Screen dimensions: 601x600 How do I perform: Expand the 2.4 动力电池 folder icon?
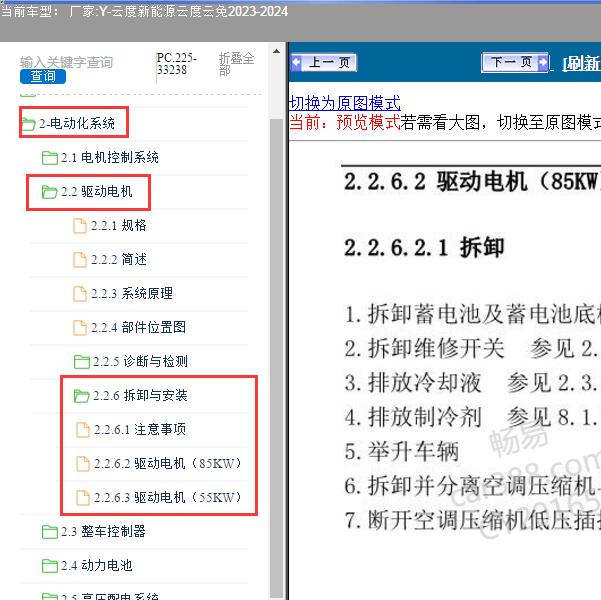click(x=50, y=566)
